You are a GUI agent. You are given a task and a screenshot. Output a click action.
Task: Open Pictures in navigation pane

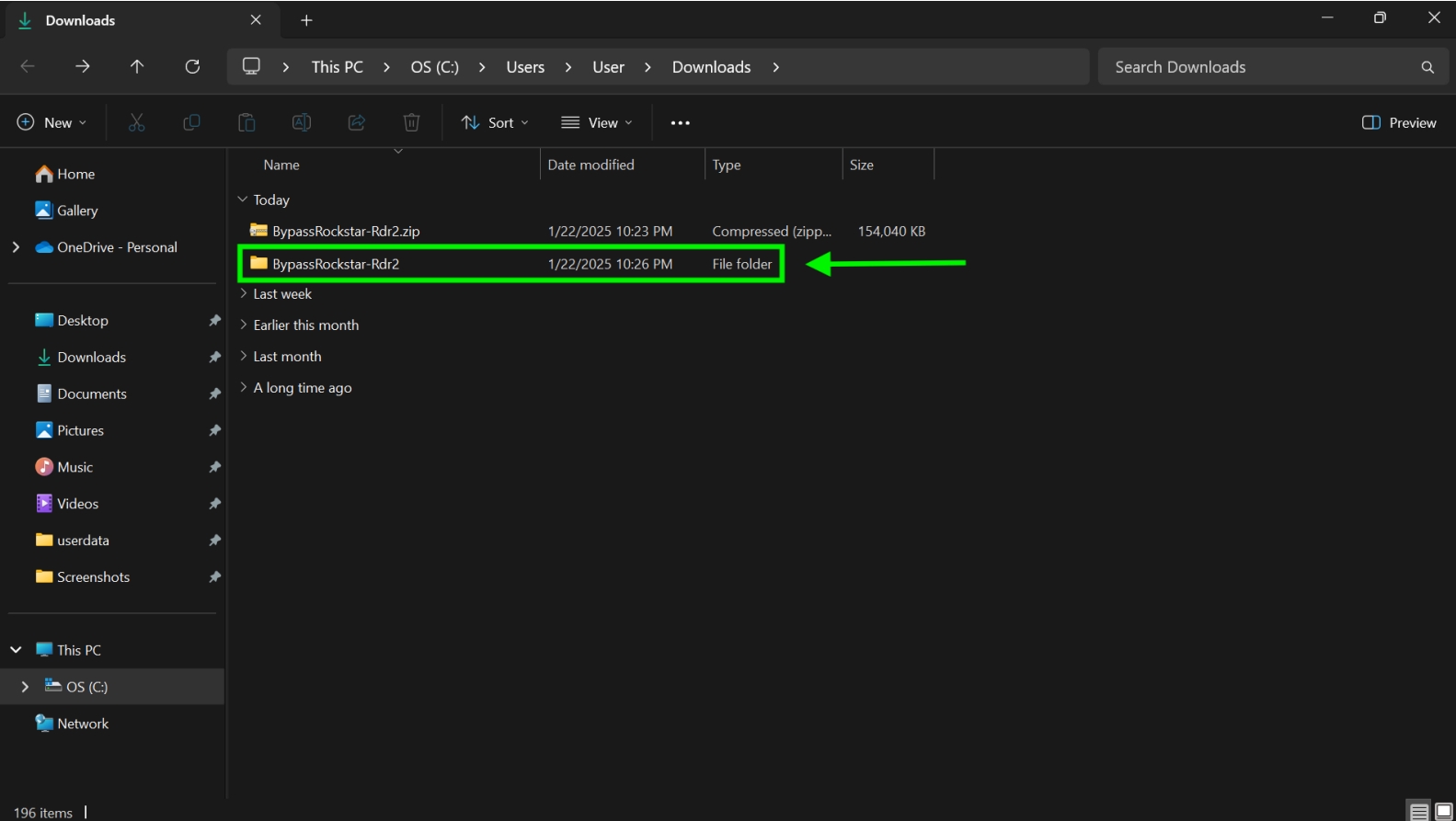pos(69,430)
